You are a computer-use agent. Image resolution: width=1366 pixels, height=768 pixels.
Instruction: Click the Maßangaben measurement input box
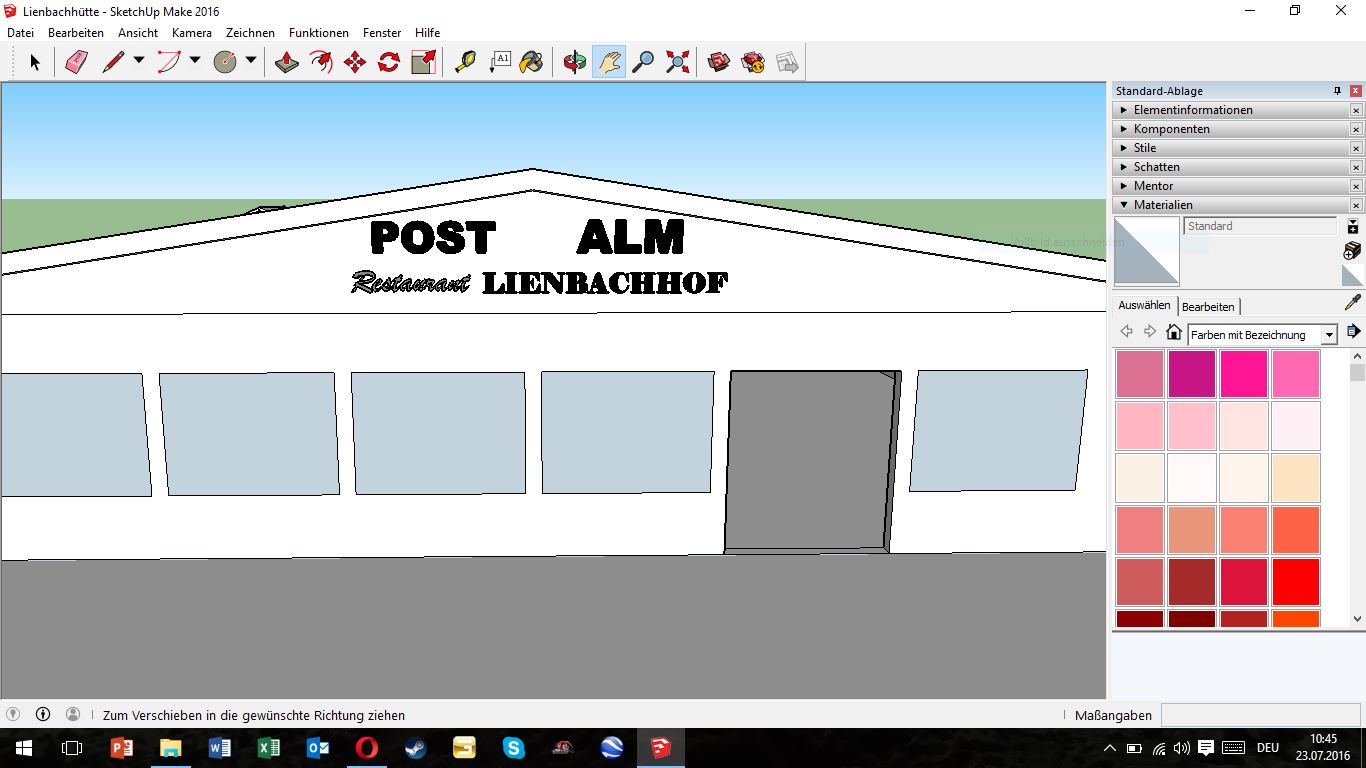(1260, 715)
